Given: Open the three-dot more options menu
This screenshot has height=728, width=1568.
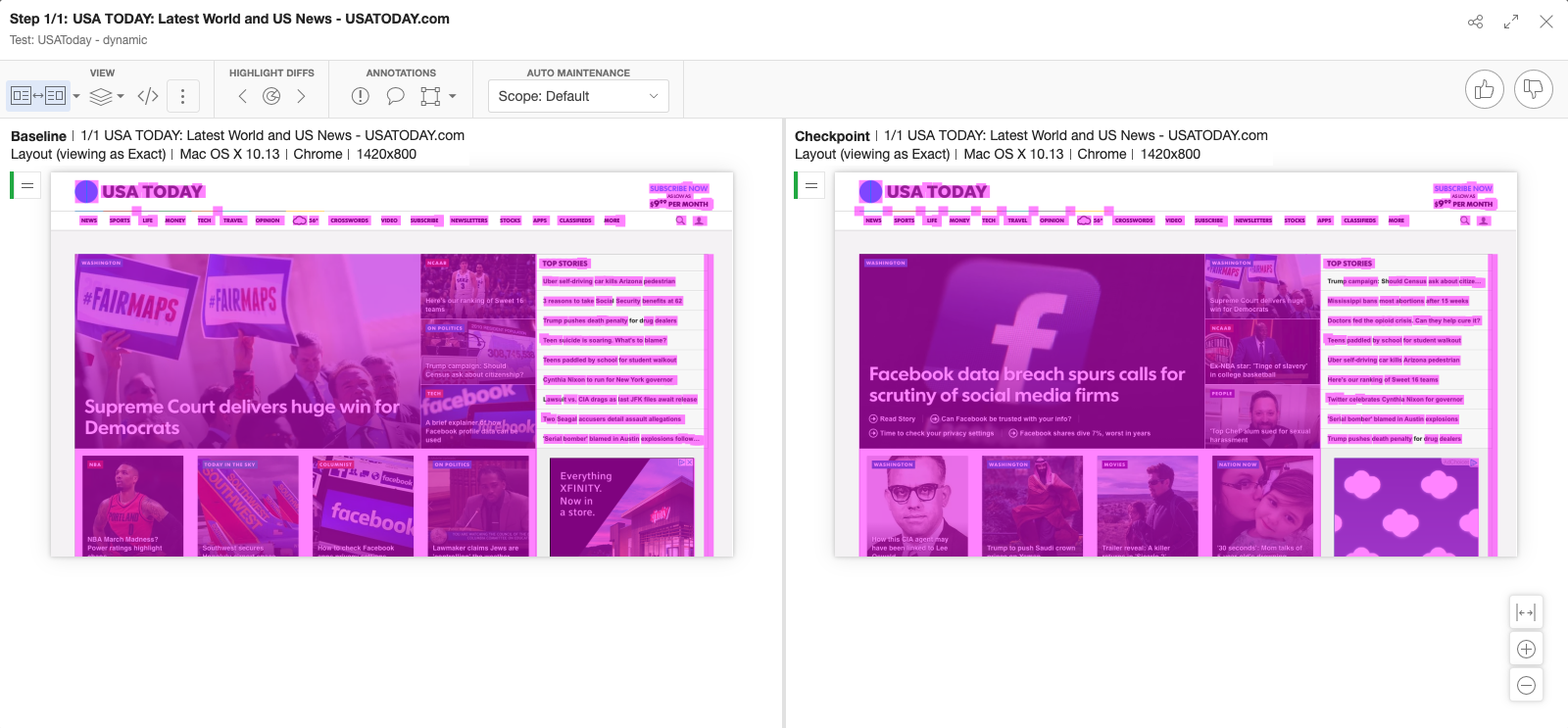Looking at the screenshot, I should (x=182, y=96).
